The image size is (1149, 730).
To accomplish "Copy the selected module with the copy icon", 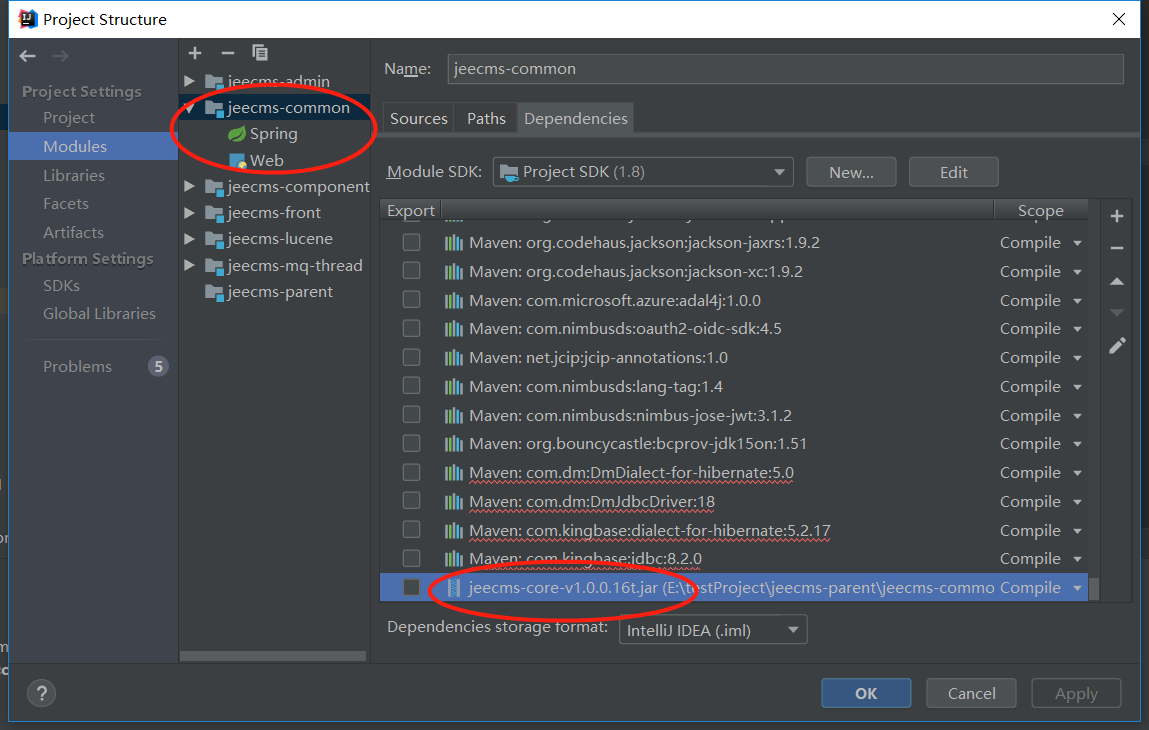I will pos(260,53).
